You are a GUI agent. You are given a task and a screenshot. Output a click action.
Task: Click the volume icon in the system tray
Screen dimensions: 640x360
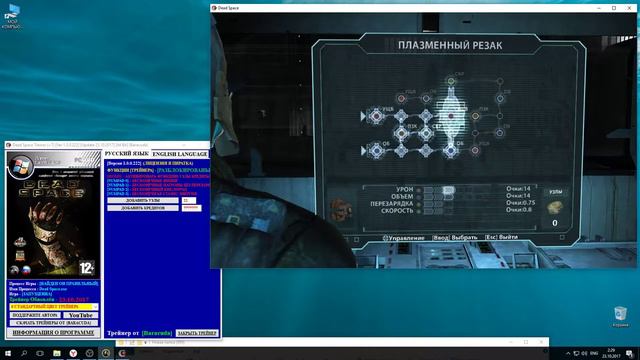click(584, 353)
